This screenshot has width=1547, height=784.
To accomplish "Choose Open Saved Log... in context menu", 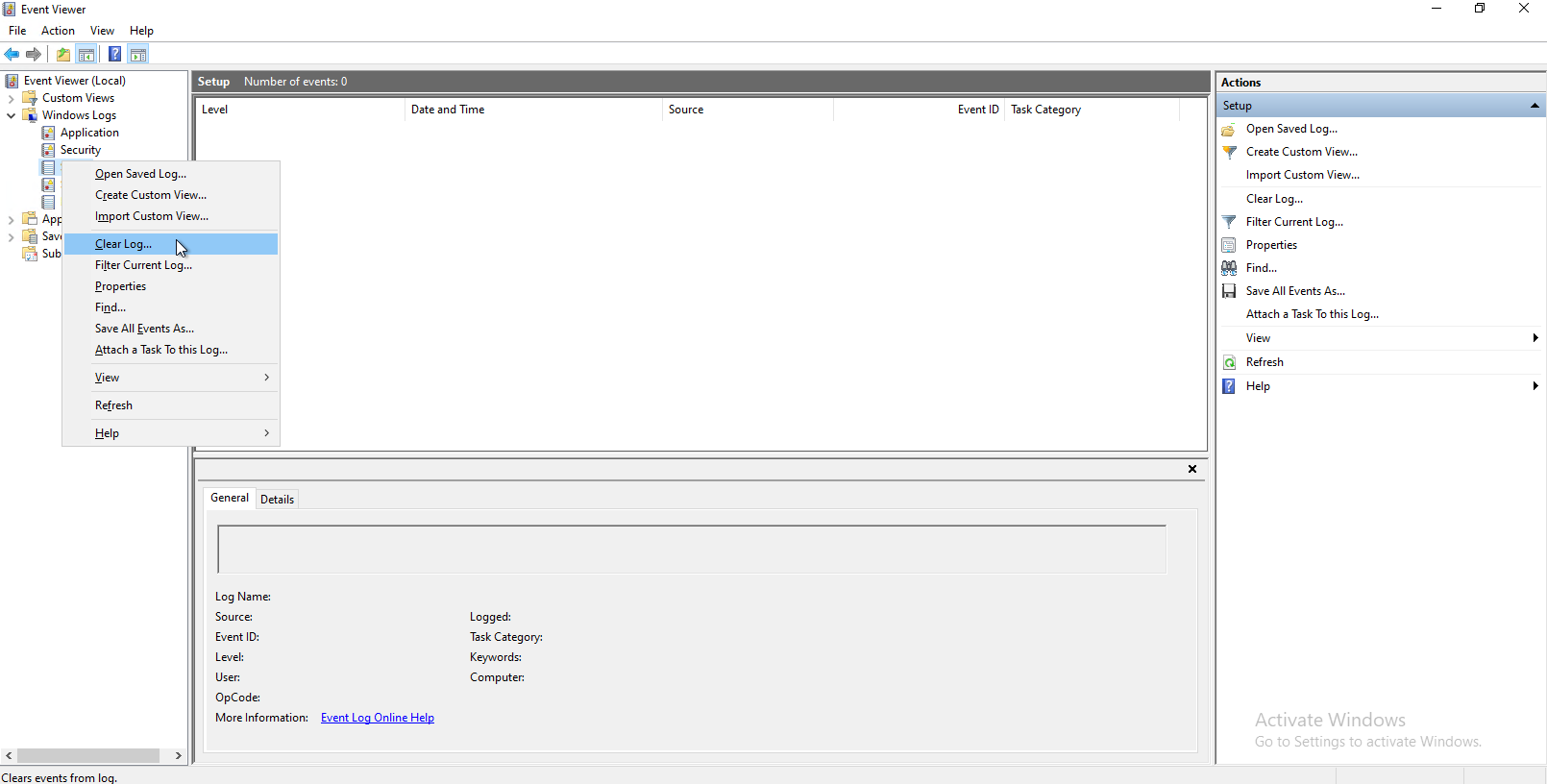I will (x=171, y=174).
